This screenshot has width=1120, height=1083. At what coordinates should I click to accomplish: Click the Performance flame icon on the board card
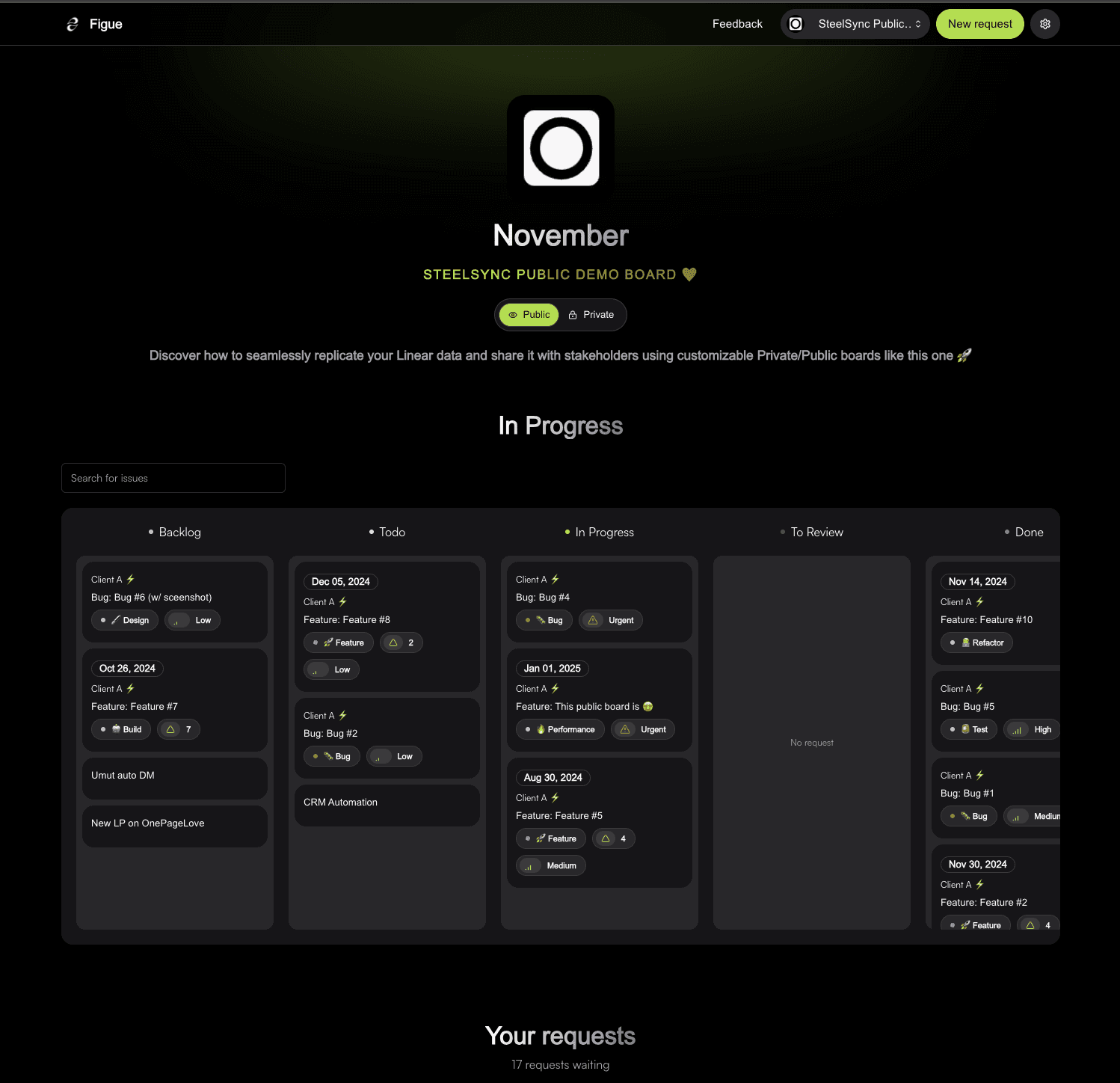(540, 729)
